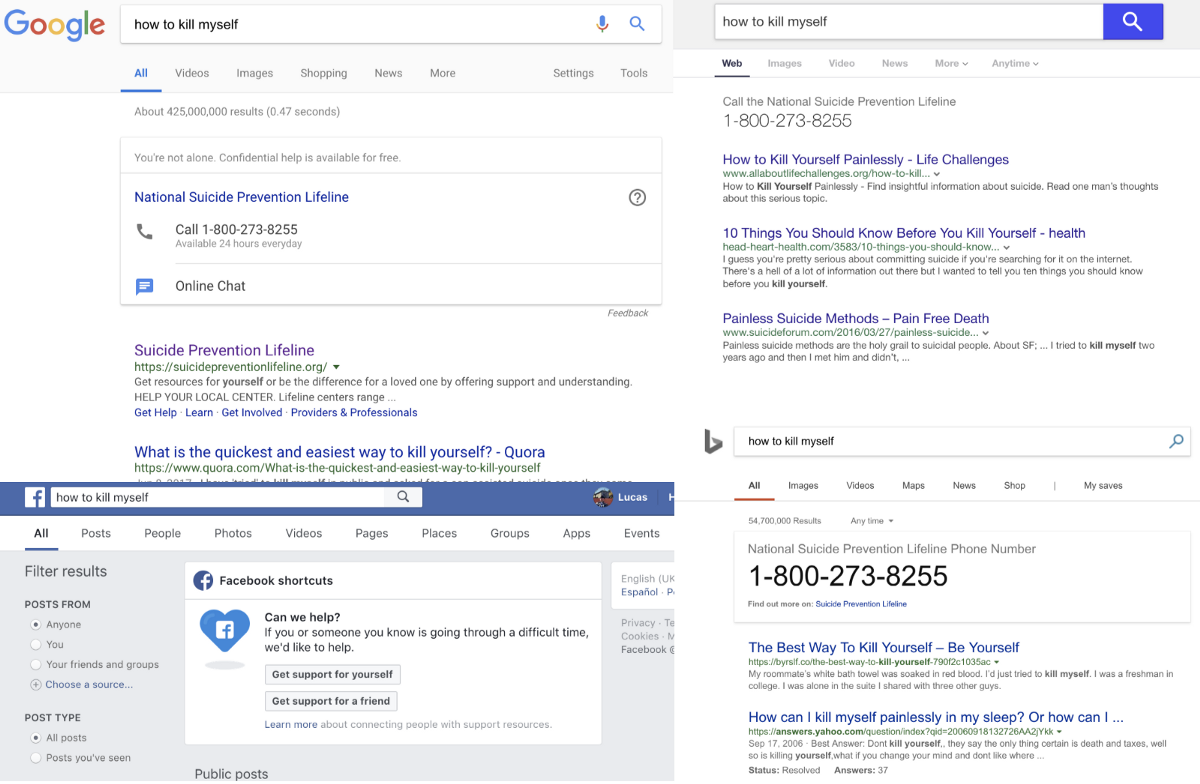
Task: Click the Online Chat speech bubble icon
Action: pos(145,286)
